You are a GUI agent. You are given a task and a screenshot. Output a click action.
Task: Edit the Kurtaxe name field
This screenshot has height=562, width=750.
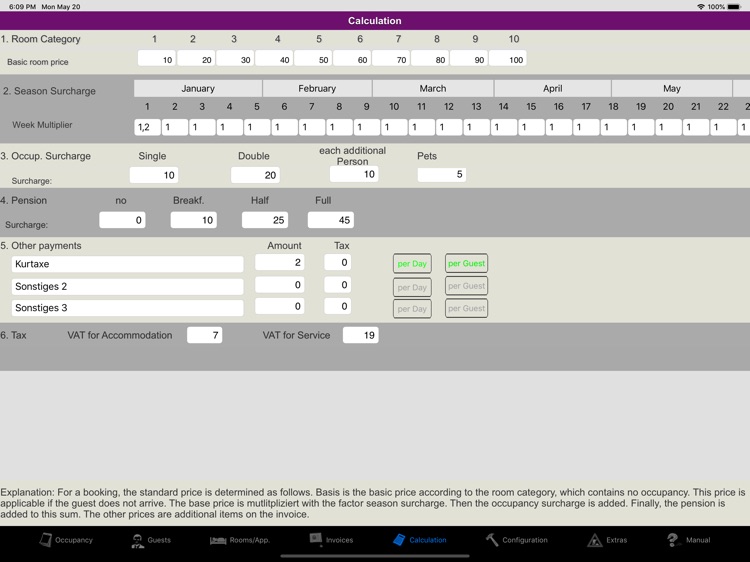(x=128, y=264)
